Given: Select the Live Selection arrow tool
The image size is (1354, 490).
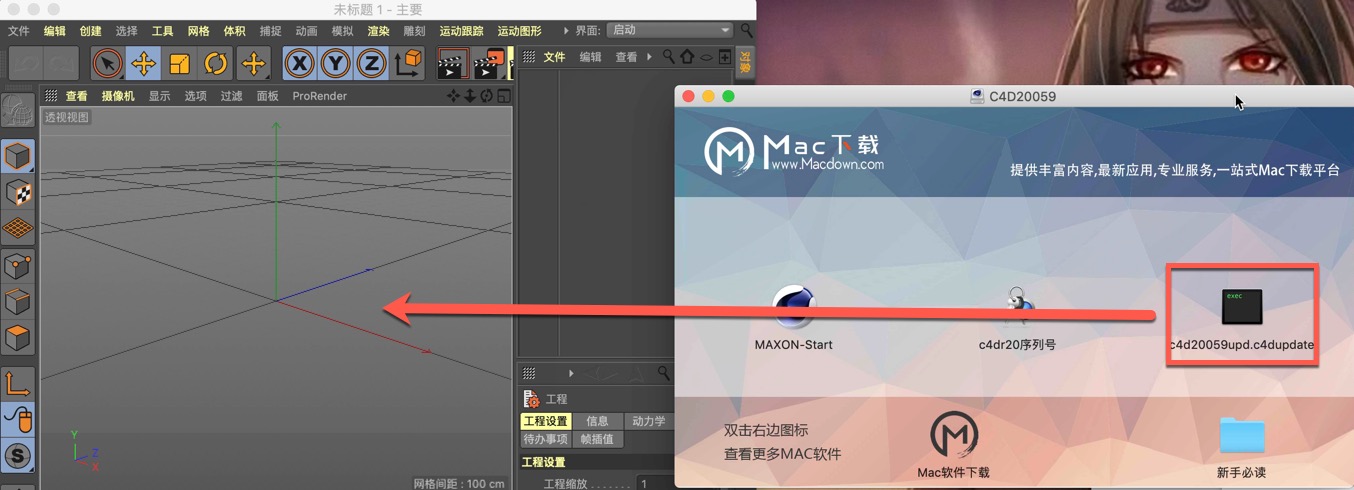Looking at the screenshot, I should 107,64.
